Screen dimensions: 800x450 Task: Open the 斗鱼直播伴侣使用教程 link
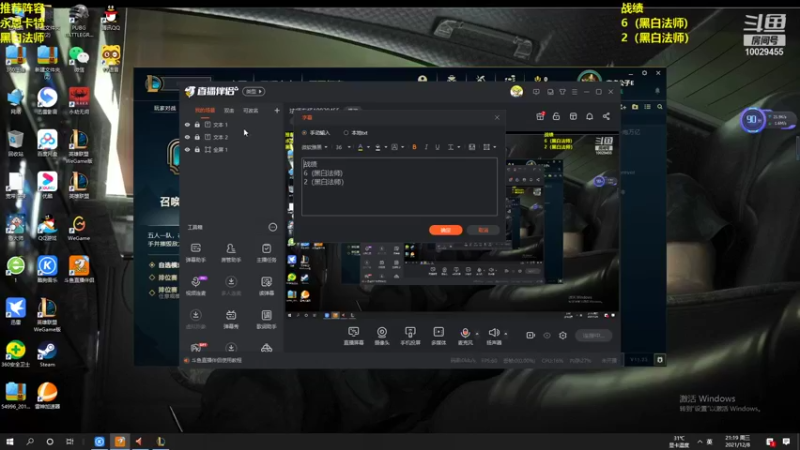coord(217,360)
